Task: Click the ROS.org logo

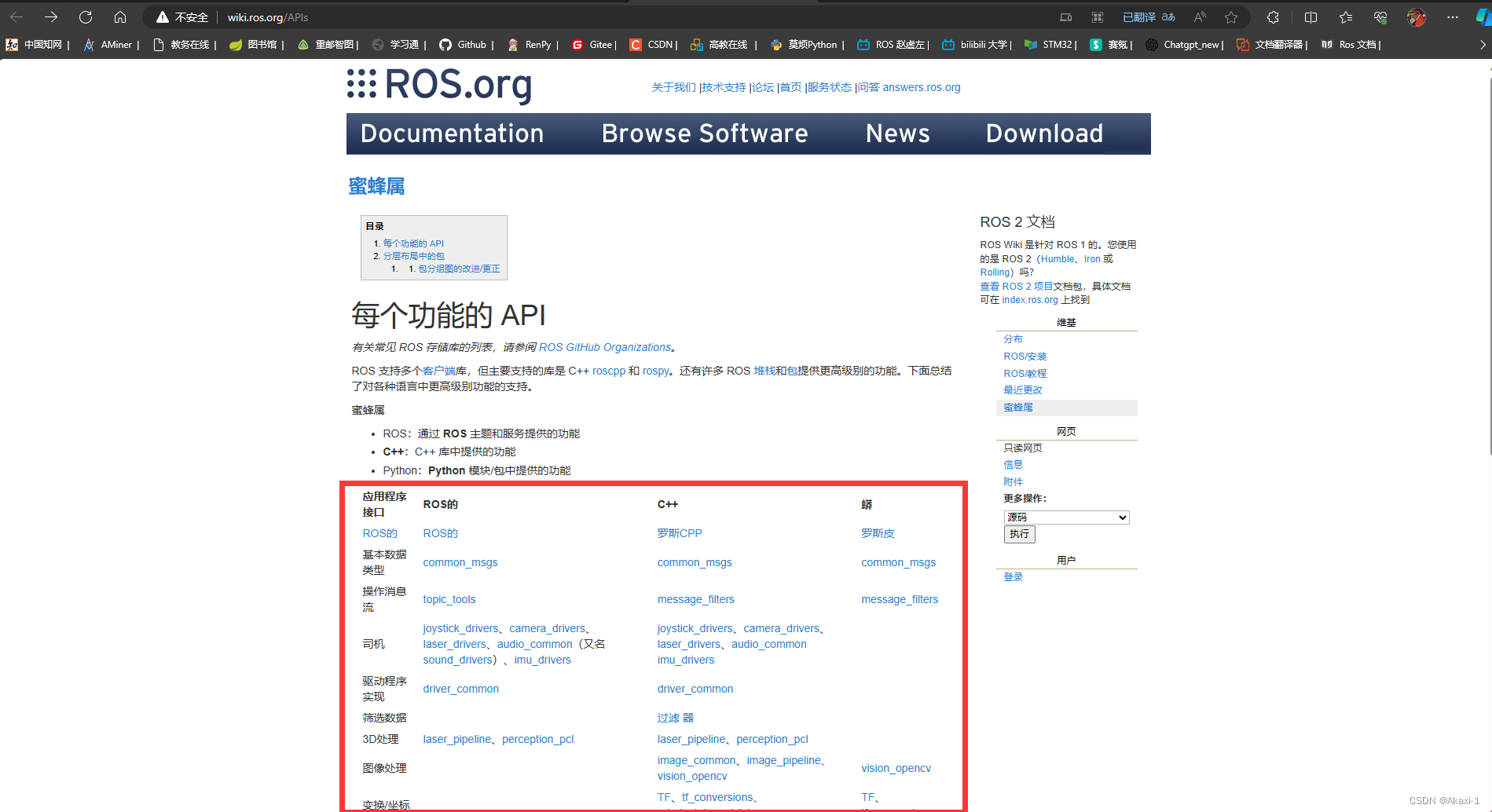Action: 438,86
